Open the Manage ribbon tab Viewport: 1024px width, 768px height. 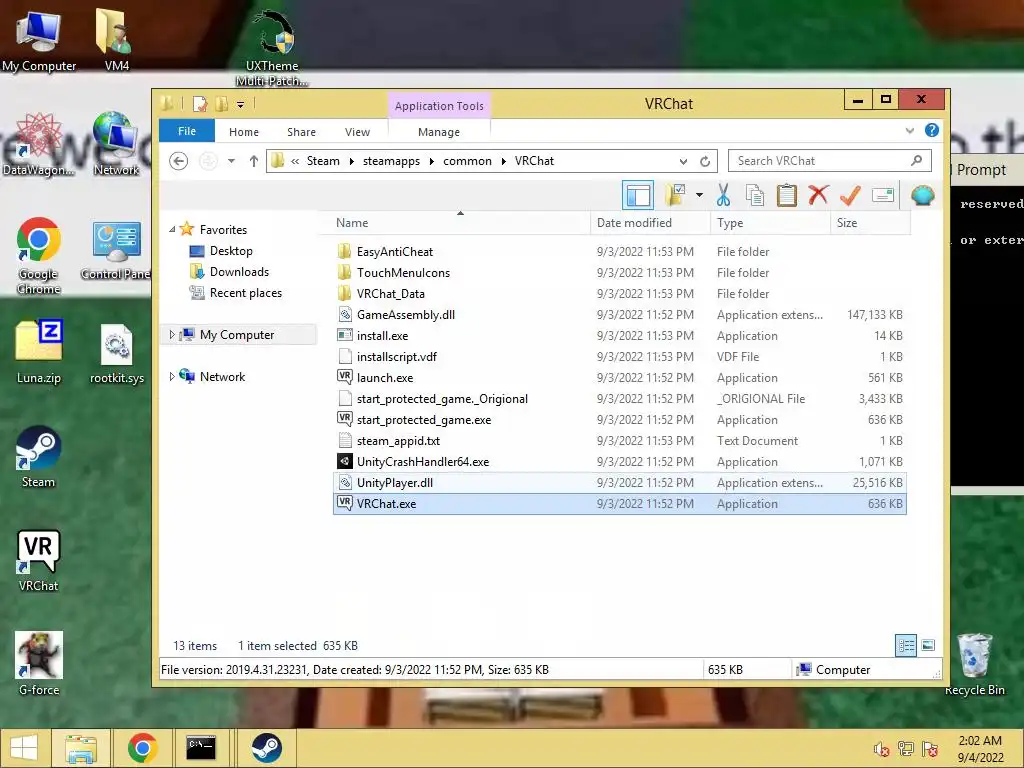[439, 131]
